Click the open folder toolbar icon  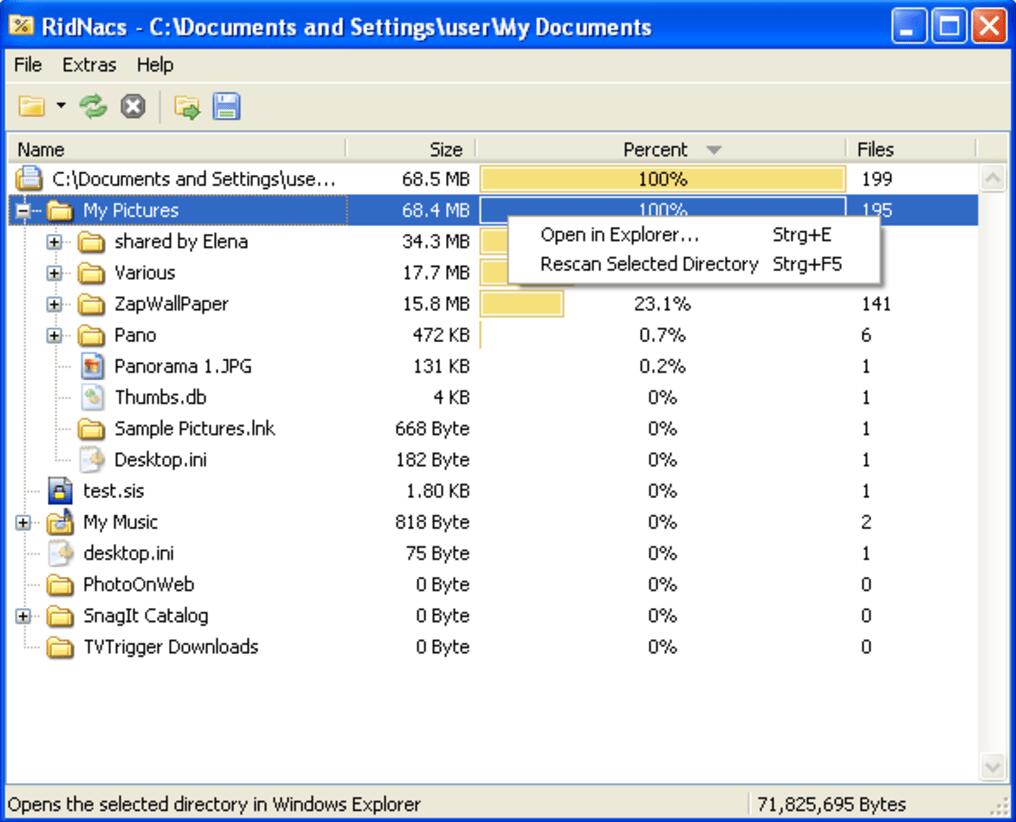tap(32, 106)
